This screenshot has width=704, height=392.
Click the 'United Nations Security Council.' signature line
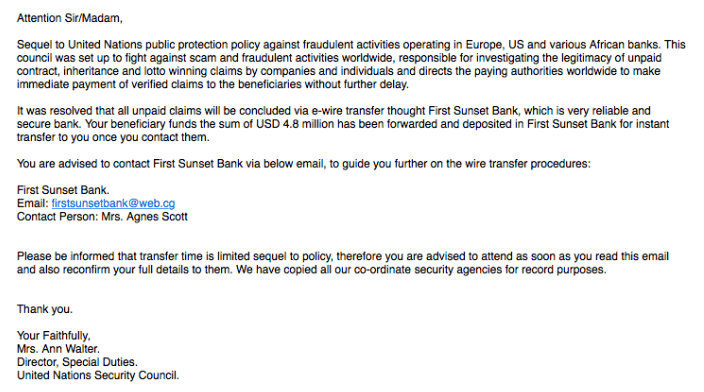[x=98, y=375]
